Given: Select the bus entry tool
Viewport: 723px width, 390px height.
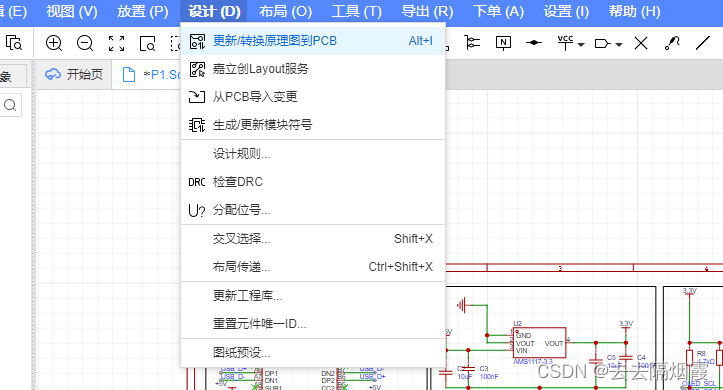Looking at the screenshot, I should pos(472,43).
